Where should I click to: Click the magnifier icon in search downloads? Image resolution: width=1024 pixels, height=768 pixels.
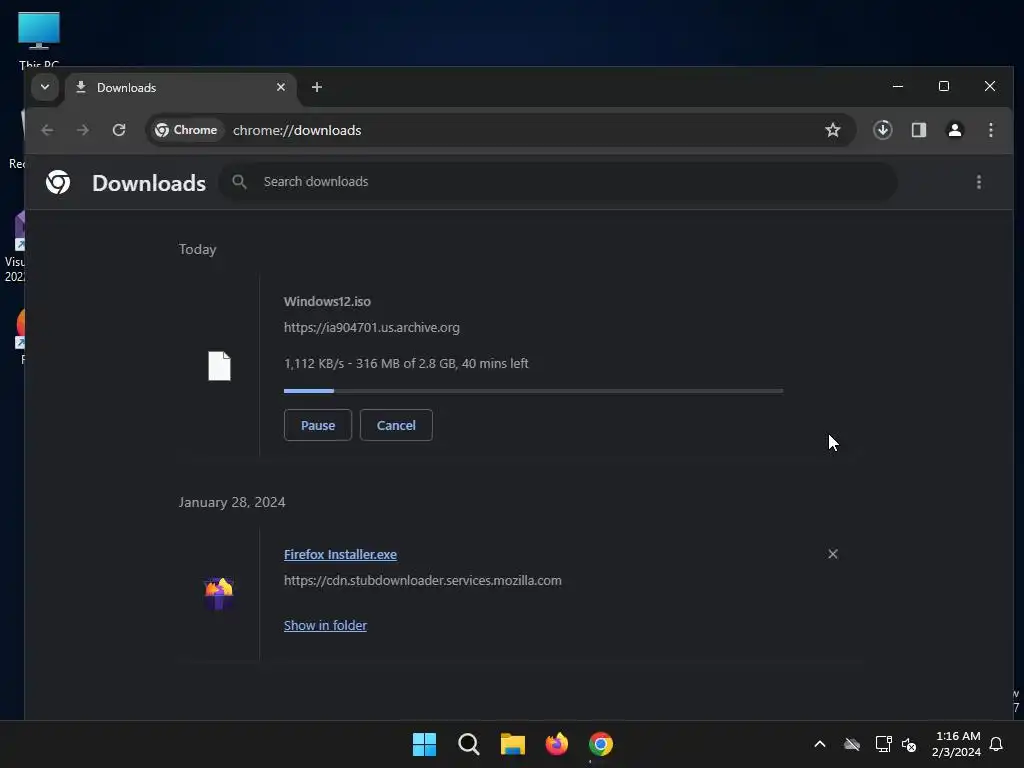(x=240, y=182)
